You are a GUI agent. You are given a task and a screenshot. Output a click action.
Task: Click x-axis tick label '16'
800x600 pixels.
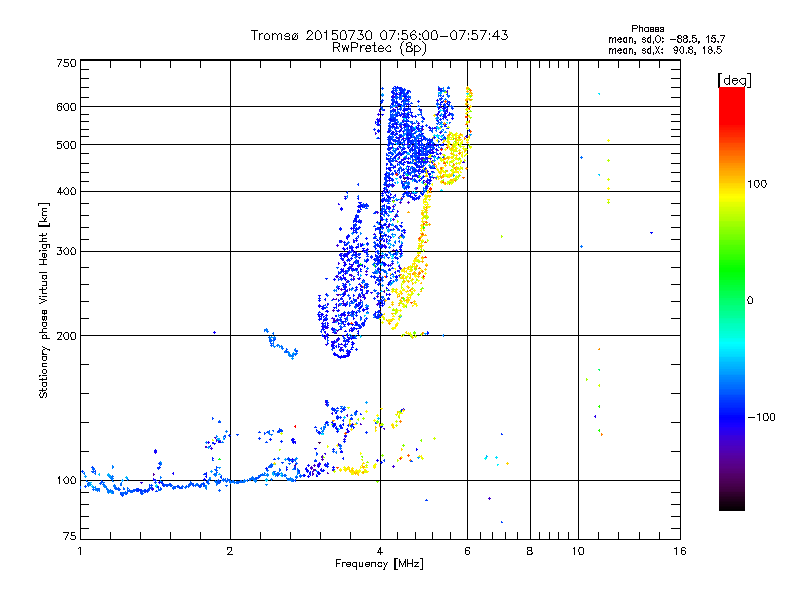pyautogui.click(x=680, y=551)
